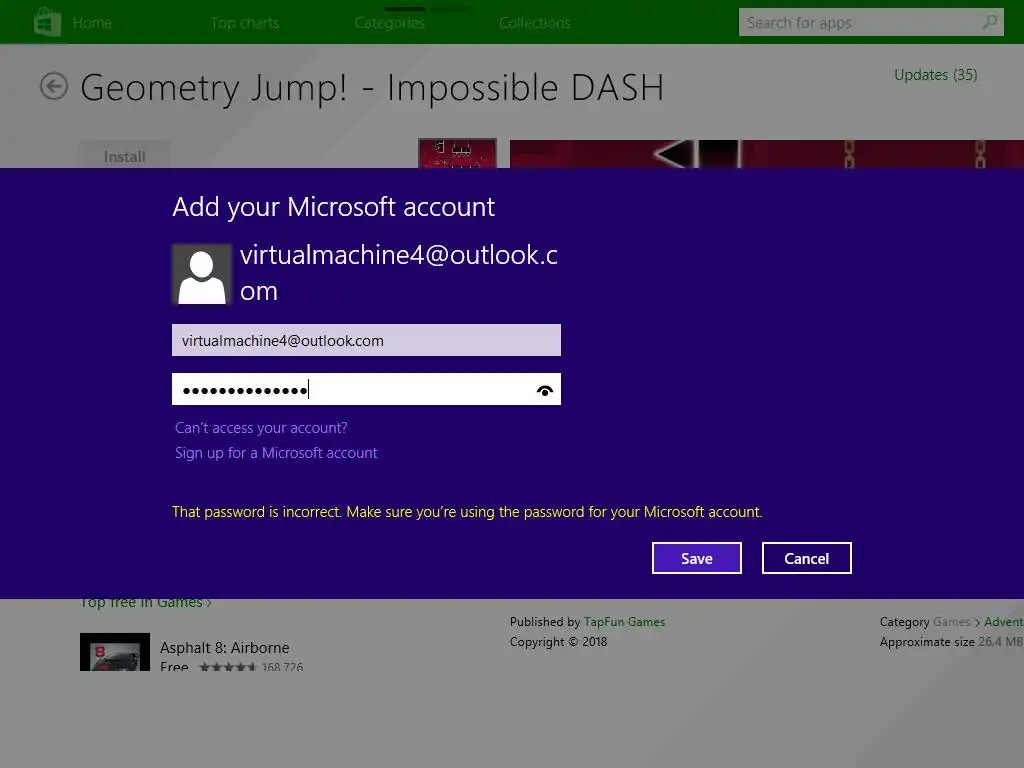The width and height of the screenshot is (1024, 768).
Task: Click the email address input field
Action: coord(366,340)
